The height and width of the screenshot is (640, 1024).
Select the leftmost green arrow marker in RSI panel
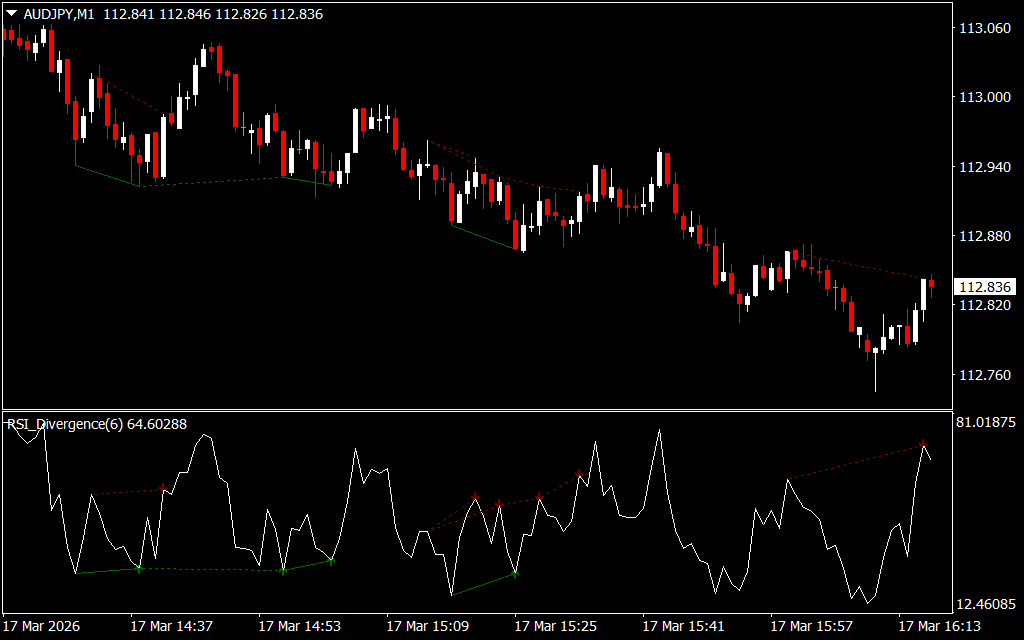(139, 568)
